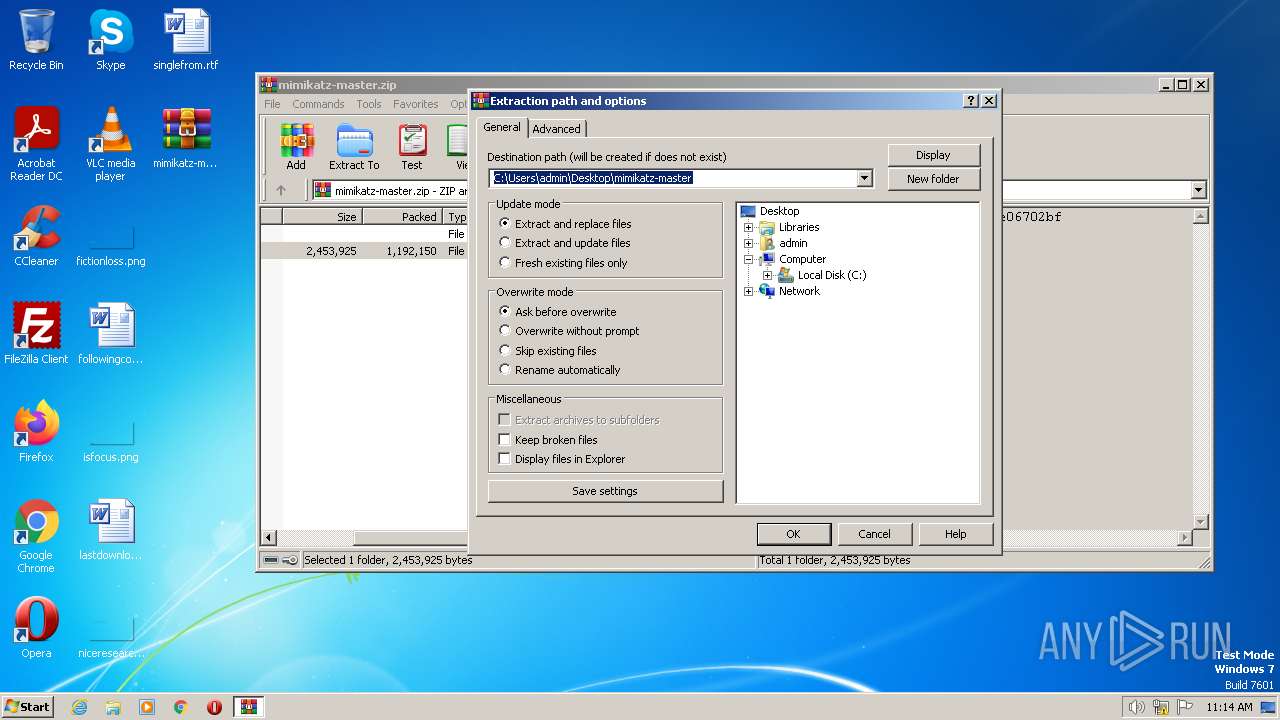
Task: Collapse Computer tree node
Action: [x=748, y=259]
